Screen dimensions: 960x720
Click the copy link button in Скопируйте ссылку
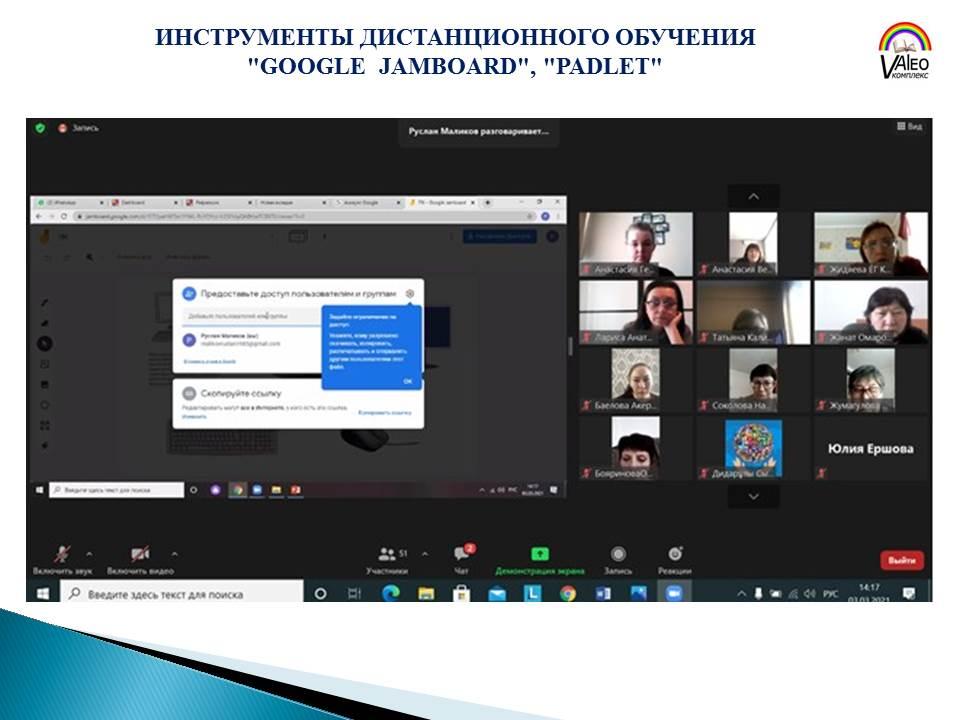click(384, 413)
